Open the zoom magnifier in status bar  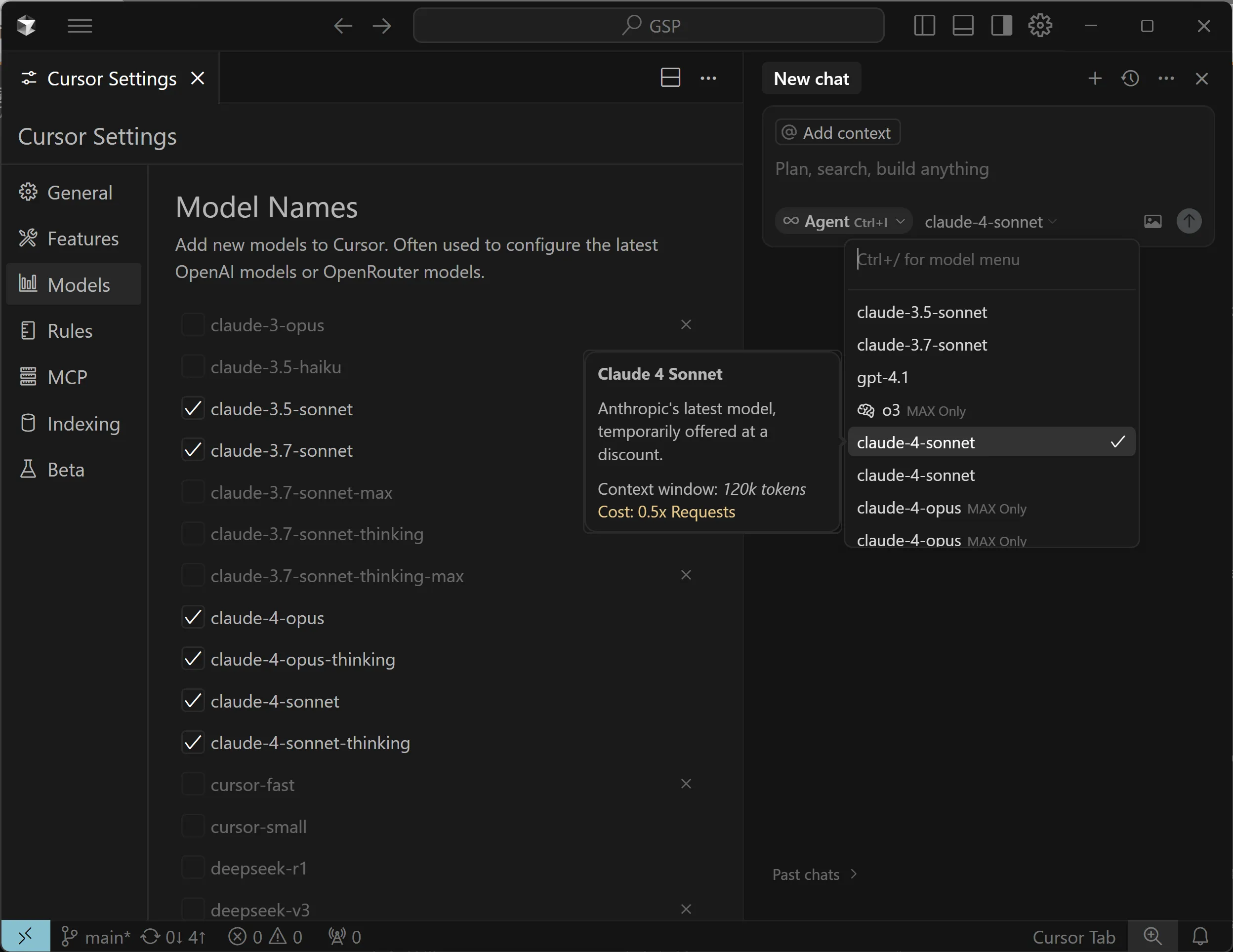1152,937
